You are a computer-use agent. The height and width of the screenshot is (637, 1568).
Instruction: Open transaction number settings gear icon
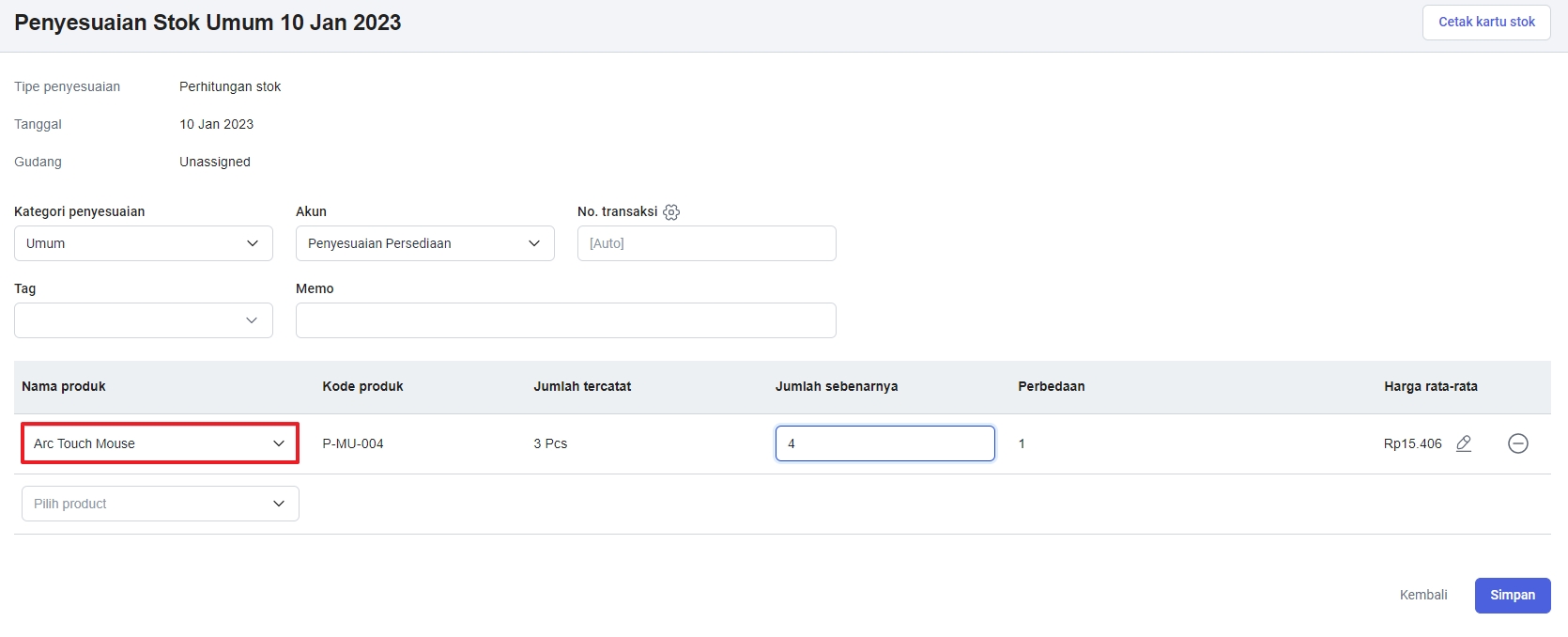click(671, 212)
